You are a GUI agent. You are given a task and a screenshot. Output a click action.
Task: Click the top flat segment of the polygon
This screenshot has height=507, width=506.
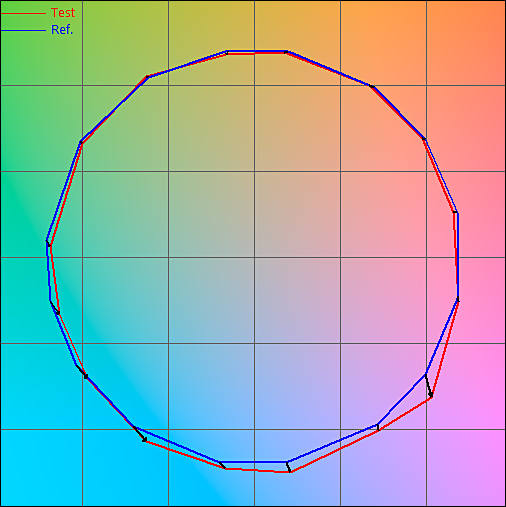[x=257, y=52]
